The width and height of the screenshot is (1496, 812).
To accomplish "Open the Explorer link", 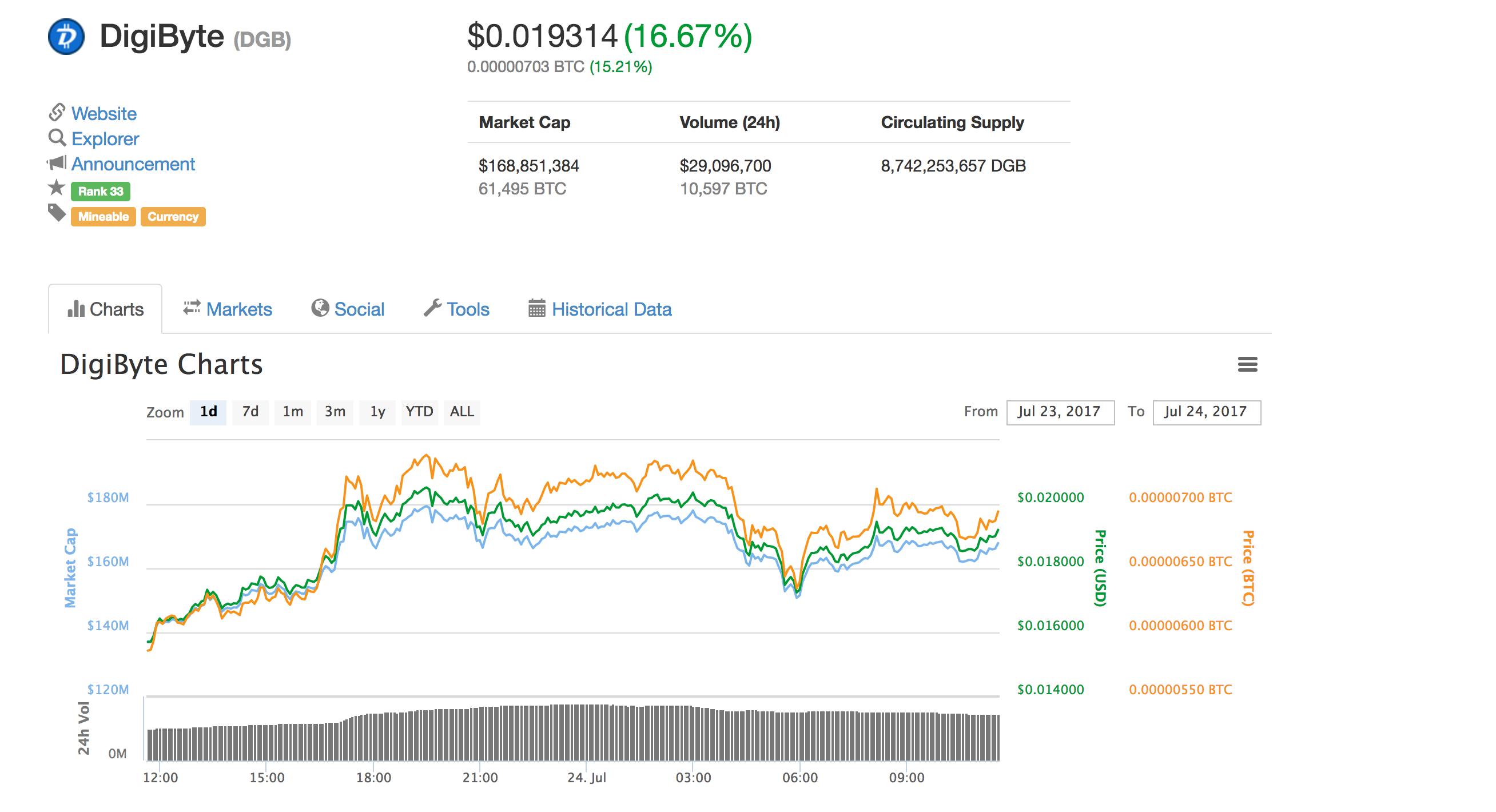I will click(105, 139).
